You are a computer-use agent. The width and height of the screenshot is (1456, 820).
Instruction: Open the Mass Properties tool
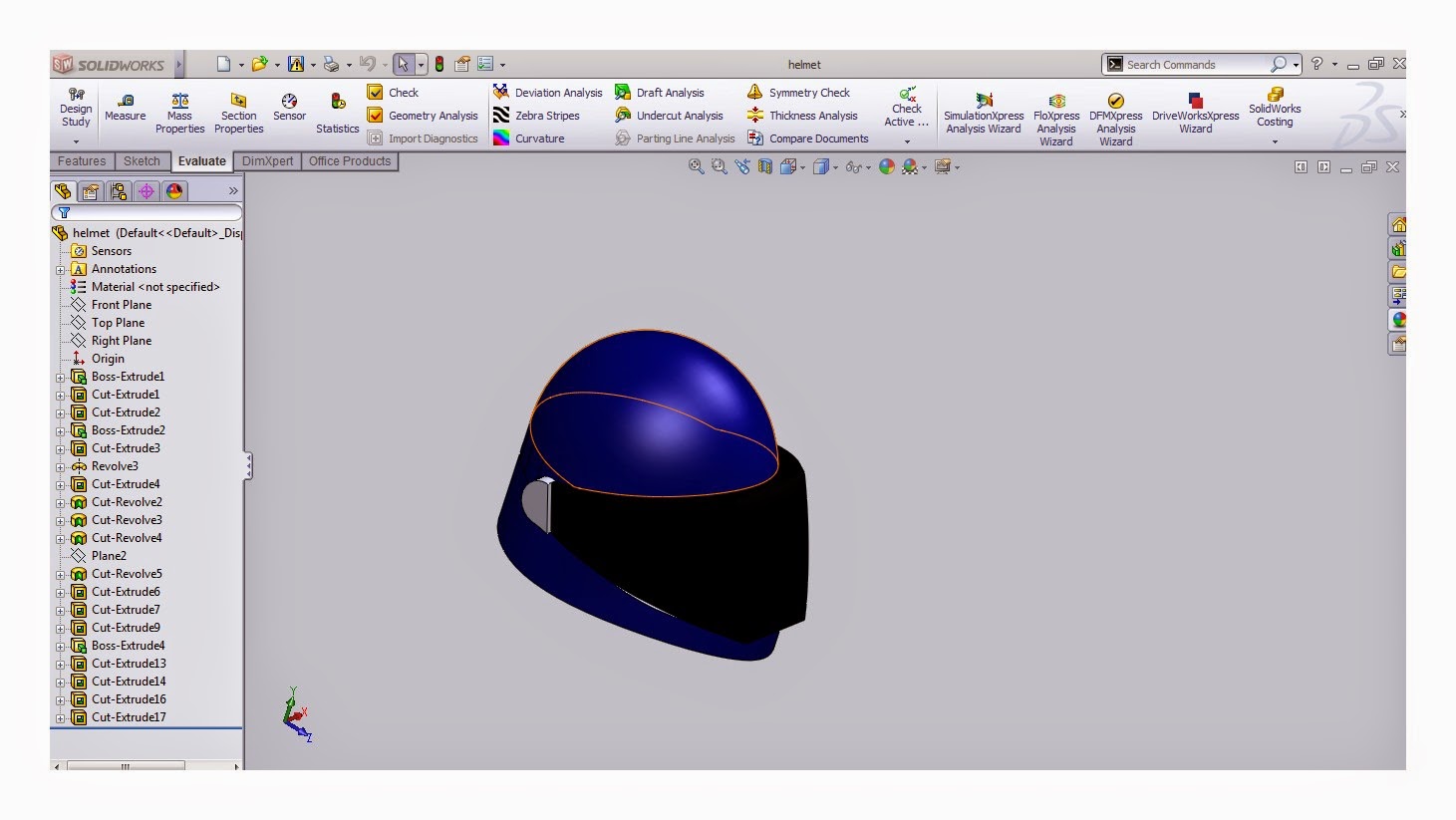coord(179,108)
